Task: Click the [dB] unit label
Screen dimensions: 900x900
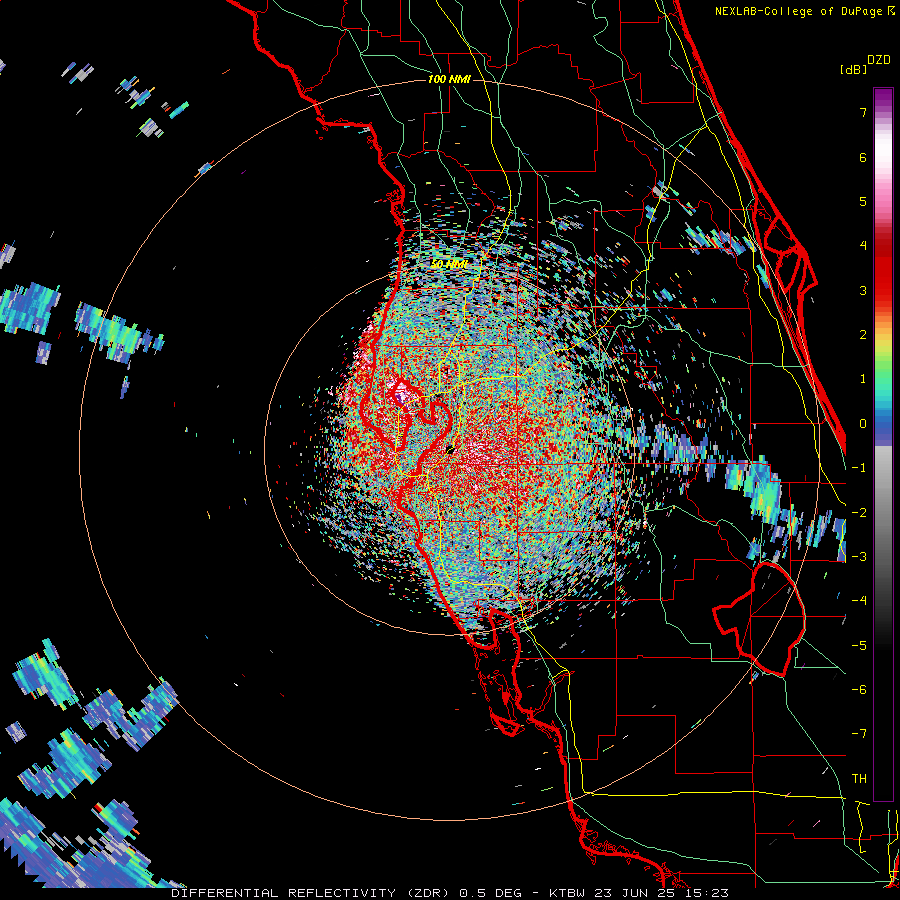Action: (853, 70)
